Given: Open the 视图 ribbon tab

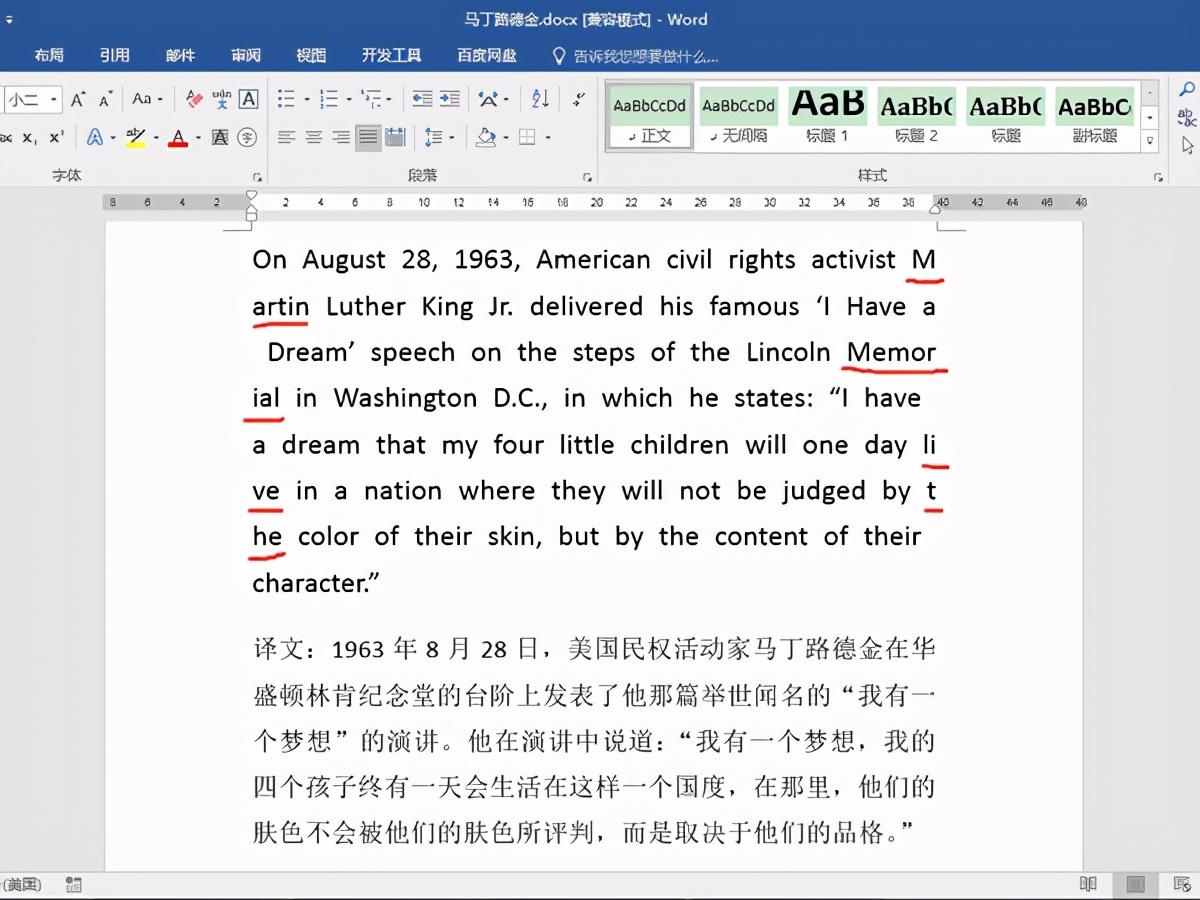Looking at the screenshot, I should 311,55.
